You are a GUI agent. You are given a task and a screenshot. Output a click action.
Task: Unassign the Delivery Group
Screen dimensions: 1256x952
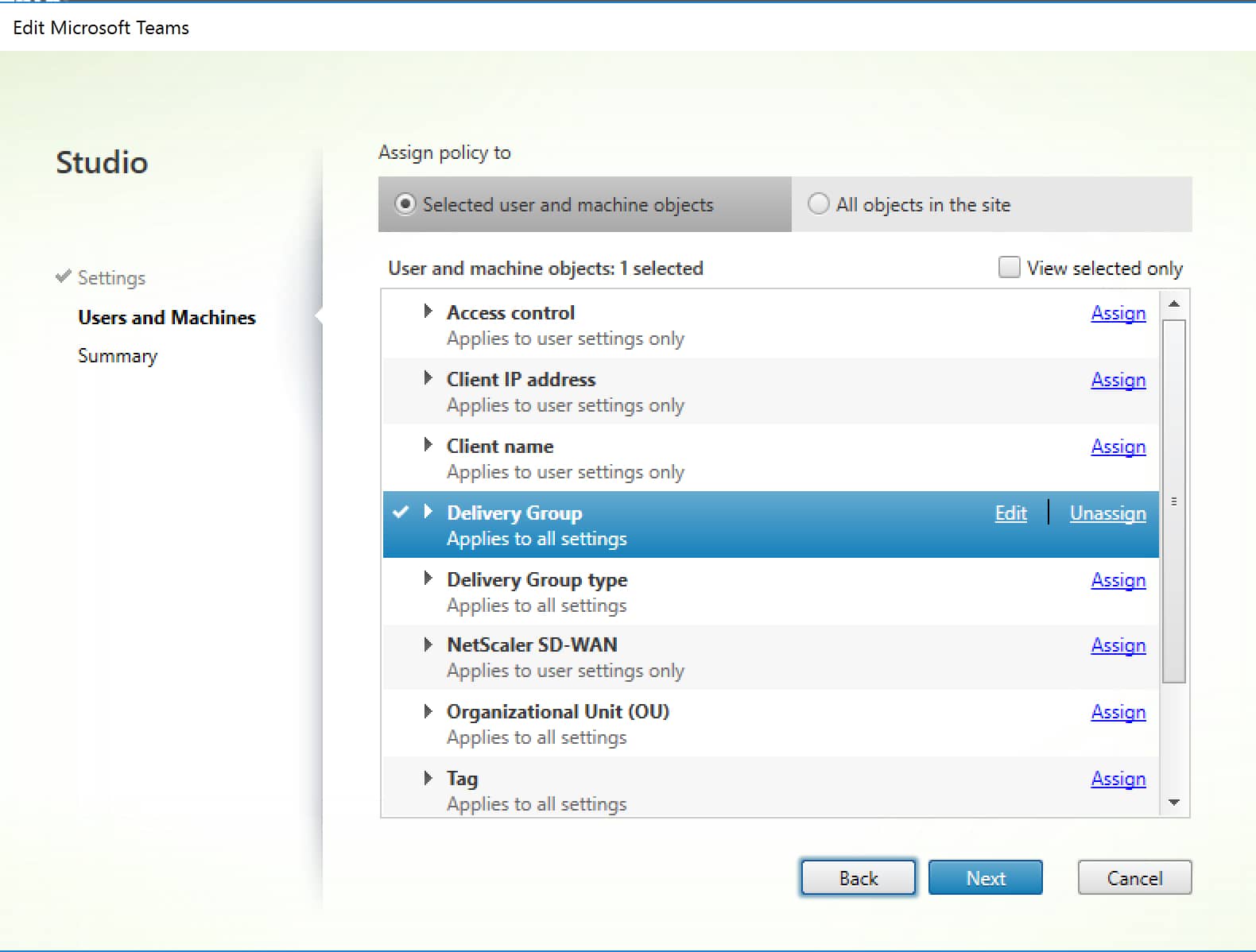pos(1107,513)
